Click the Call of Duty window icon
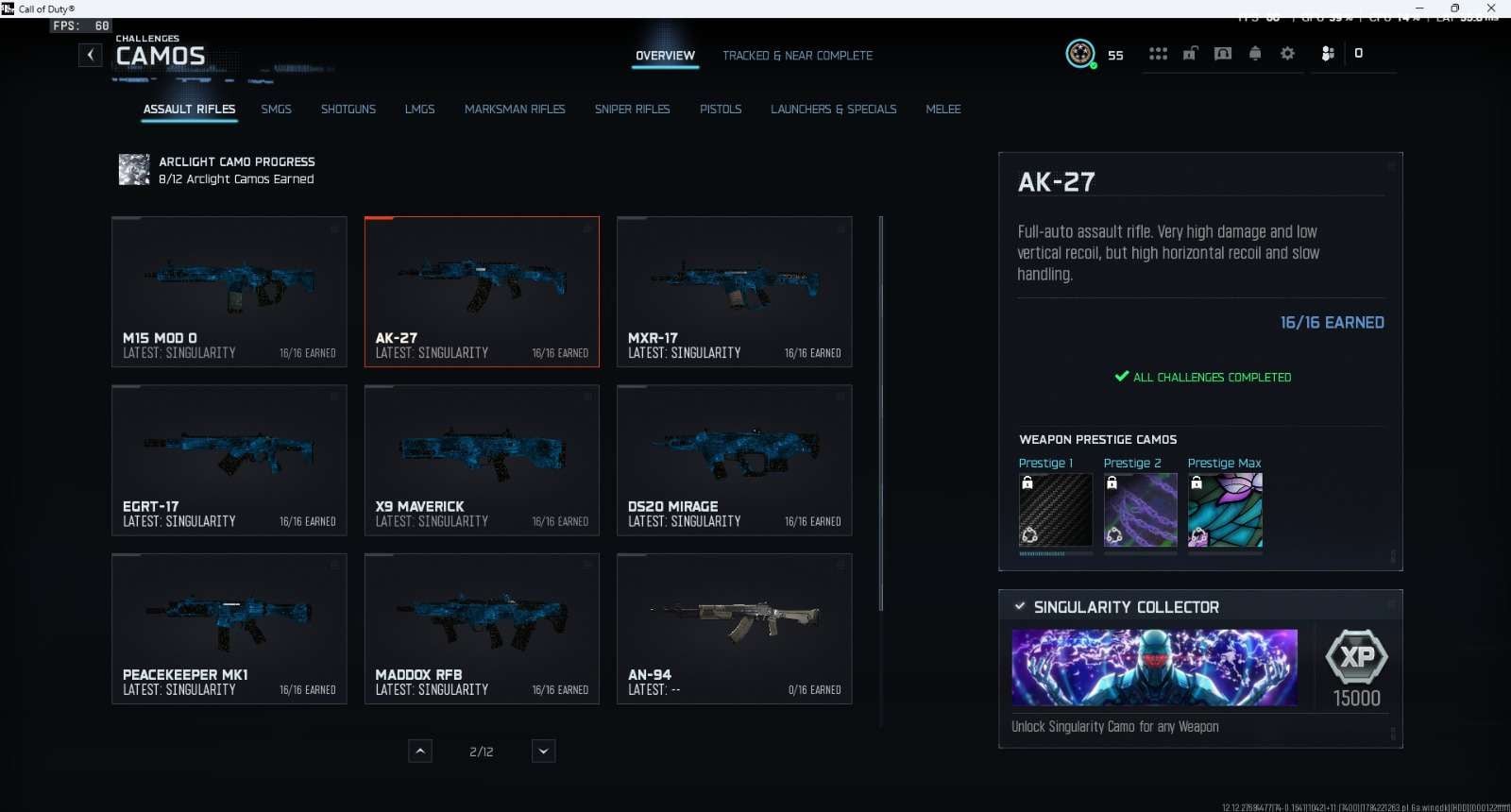 click(8, 8)
